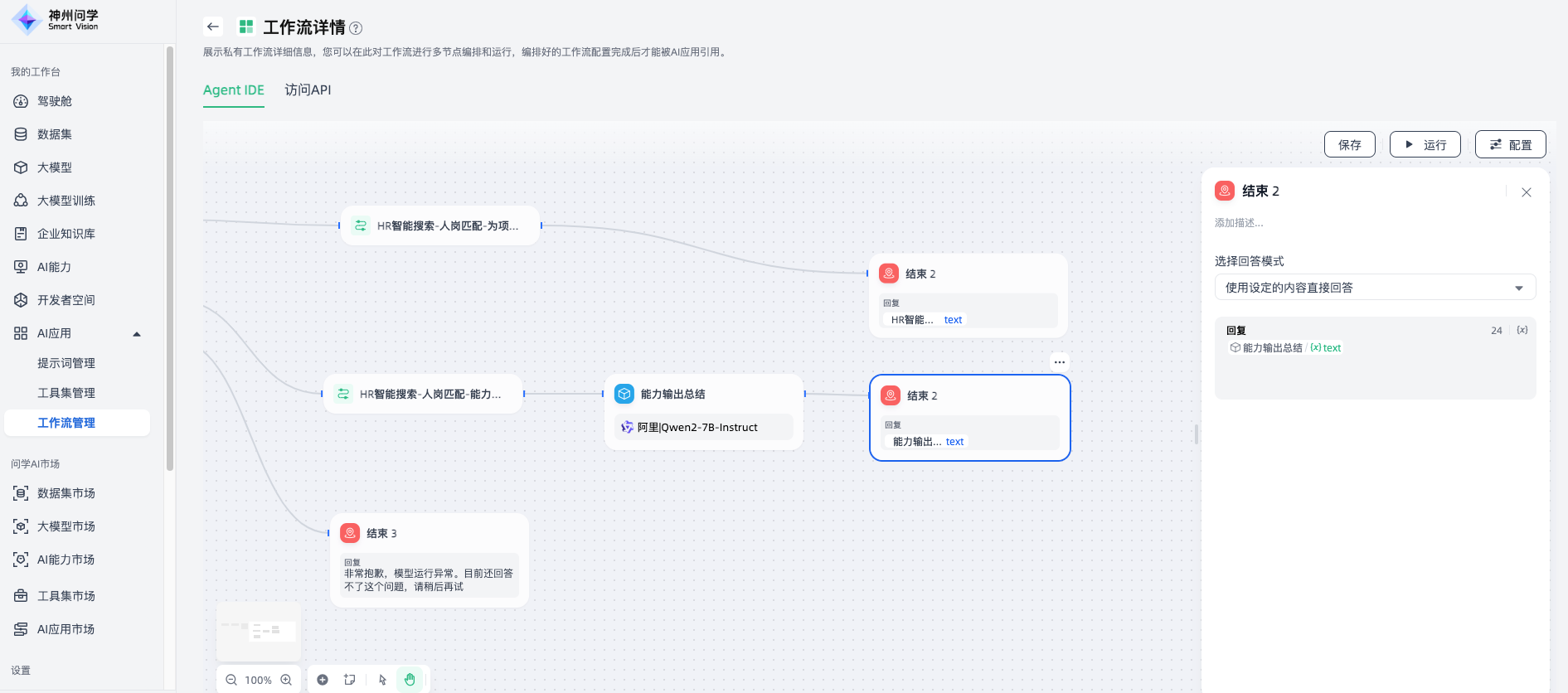Open 提示词管理 in the sidebar
Image resolution: width=1568 pixels, height=693 pixels.
pos(66,363)
